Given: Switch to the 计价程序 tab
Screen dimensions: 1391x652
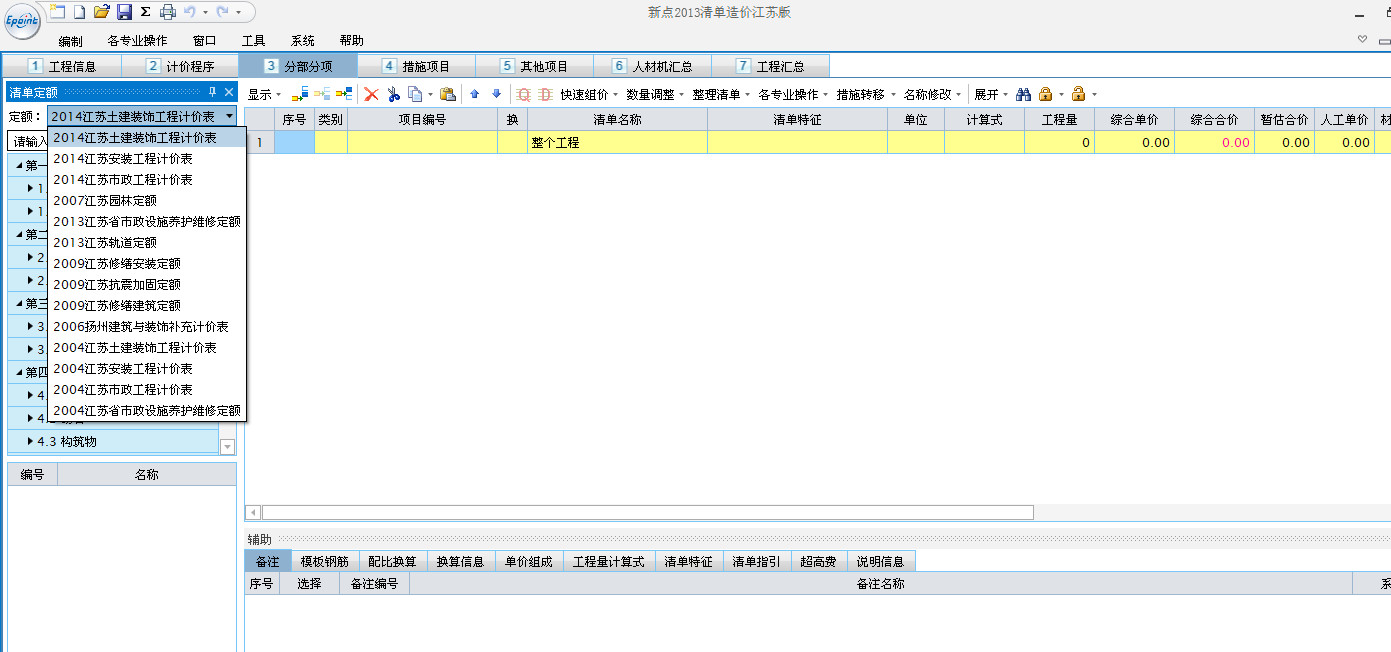Looking at the screenshot, I should coord(180,66).
